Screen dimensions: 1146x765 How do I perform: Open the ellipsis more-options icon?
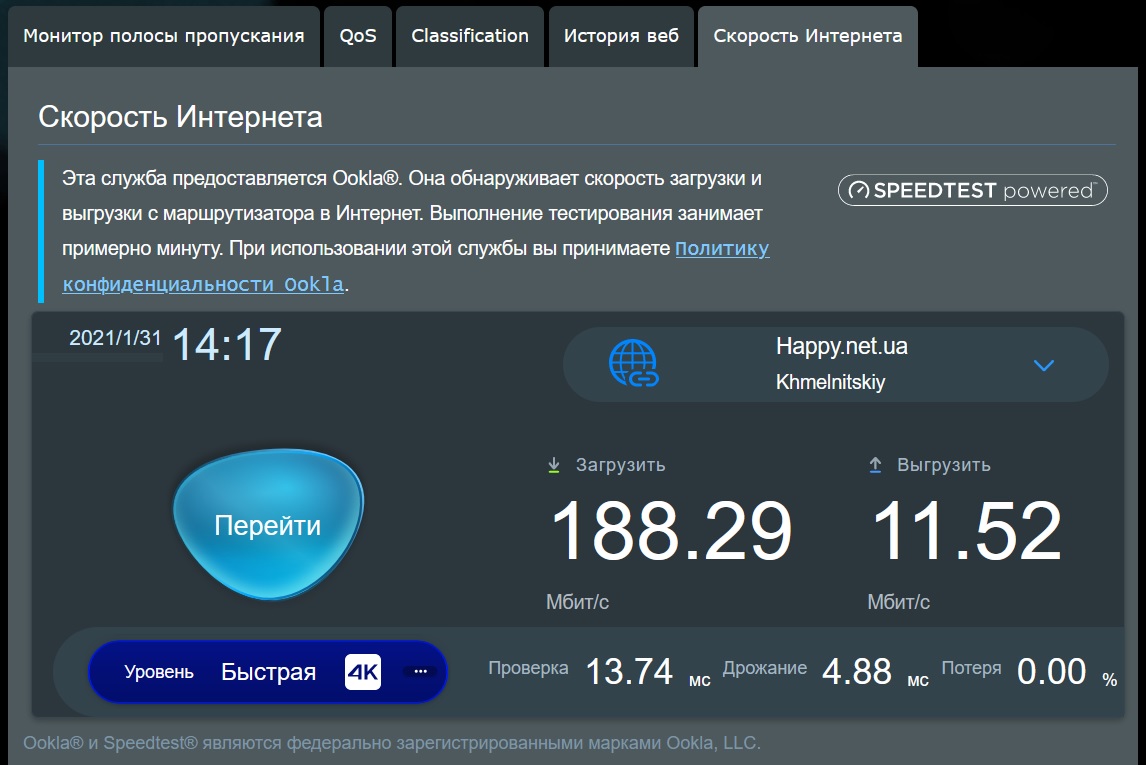[x=420, y=672]
